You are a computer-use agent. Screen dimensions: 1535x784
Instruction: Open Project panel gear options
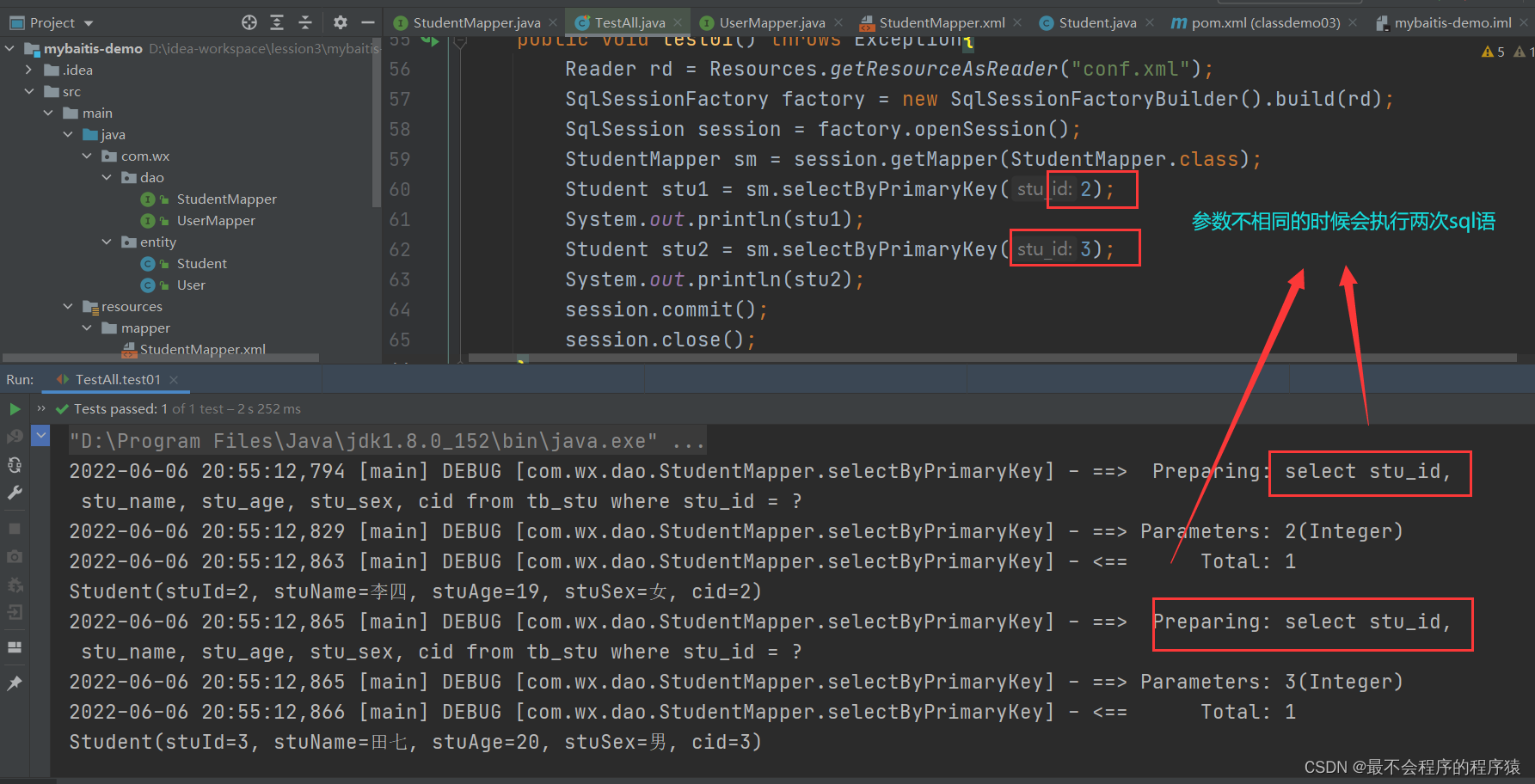click(x=341, y=22)
